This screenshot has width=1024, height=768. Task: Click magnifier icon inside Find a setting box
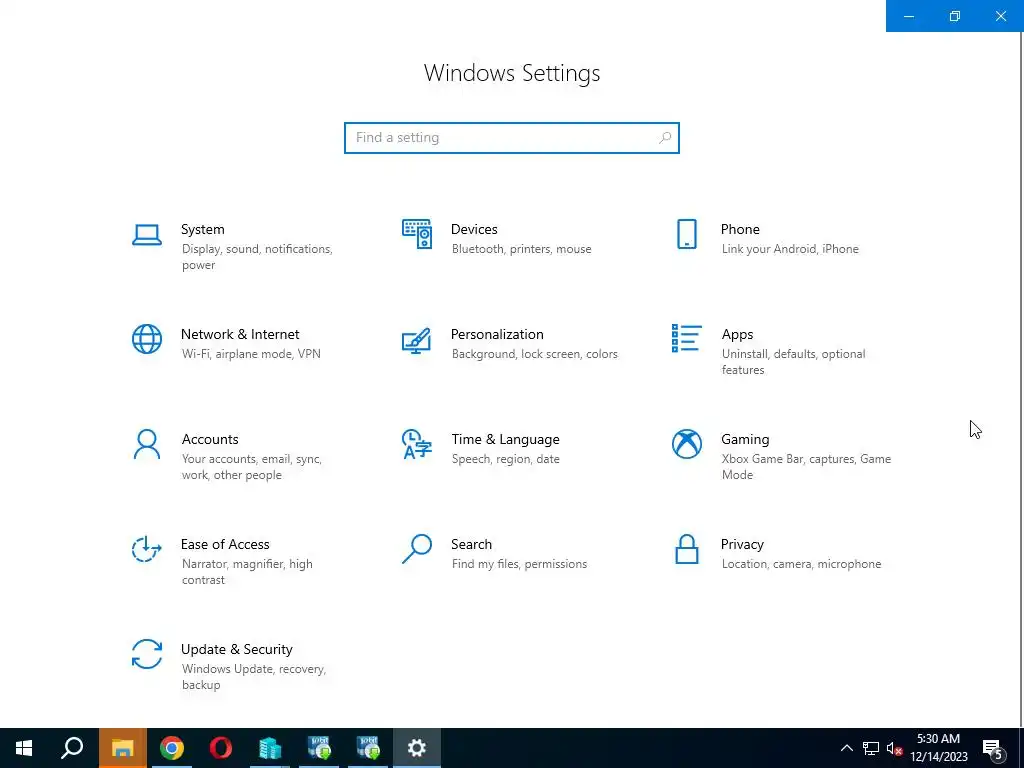pos(665,138)
